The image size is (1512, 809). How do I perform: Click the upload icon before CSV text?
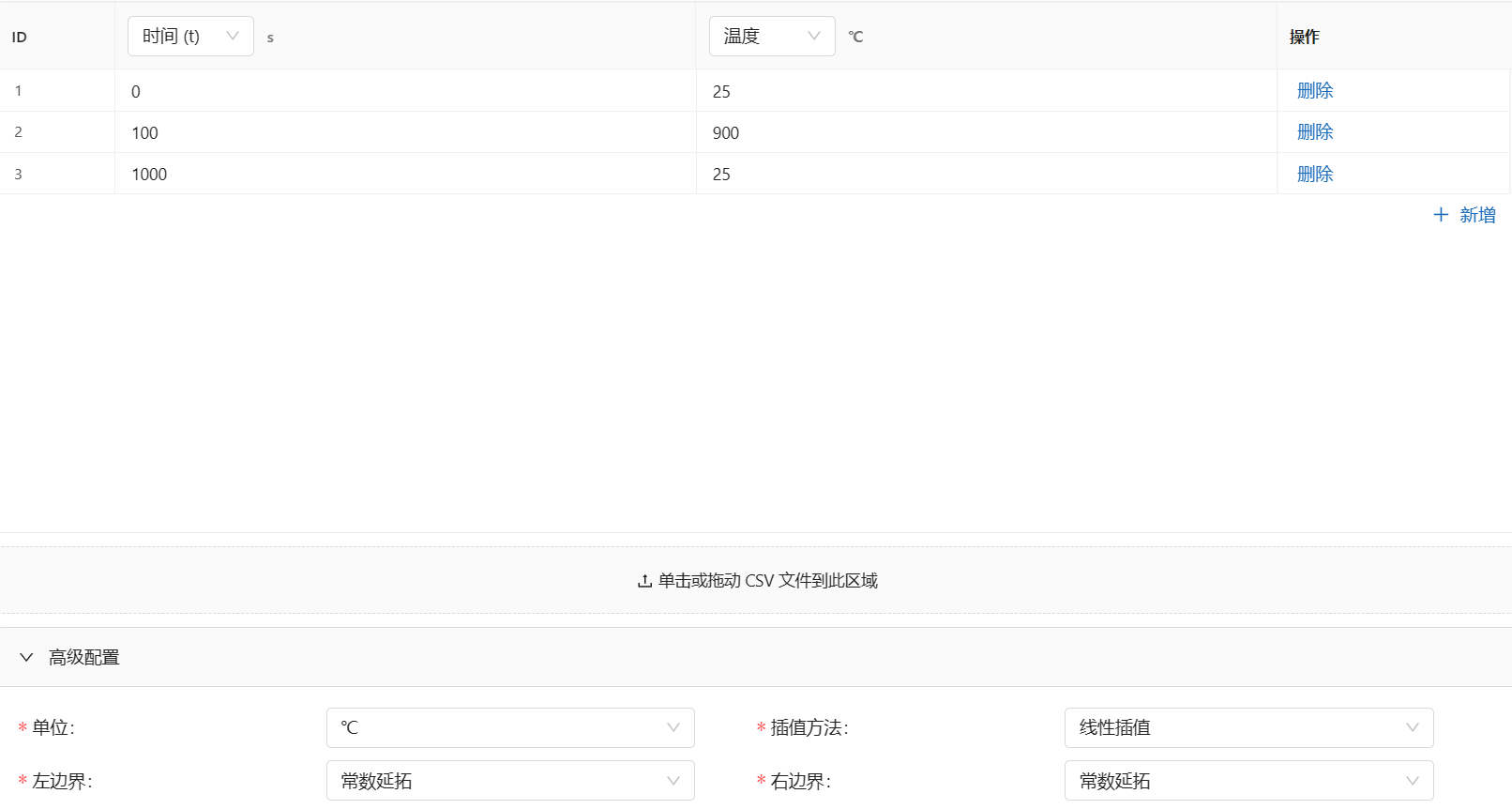pyautogui.click(x=644, y=581)
